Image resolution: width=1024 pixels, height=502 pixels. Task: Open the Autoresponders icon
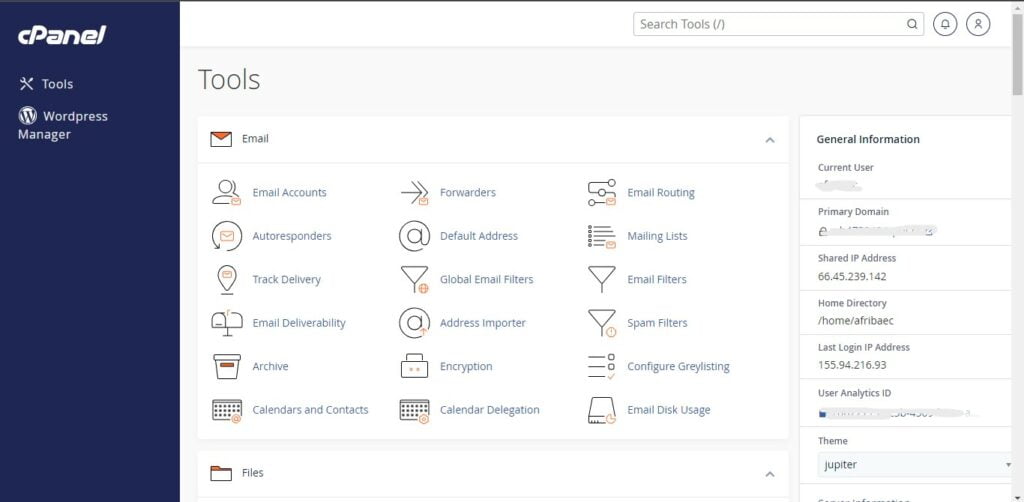pyautogui.click(x=227, y=236)
